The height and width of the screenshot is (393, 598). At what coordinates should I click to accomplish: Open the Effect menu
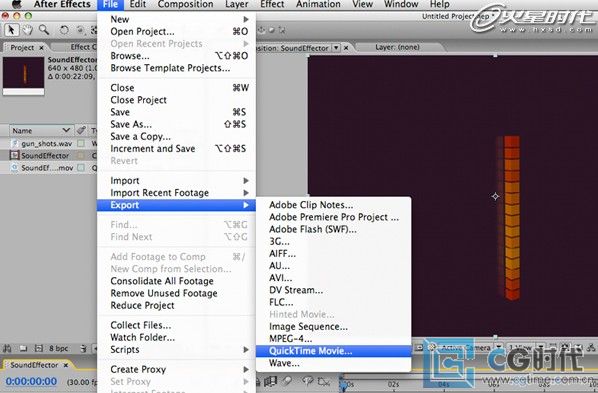pyautogui.click(x=272, y=4)
